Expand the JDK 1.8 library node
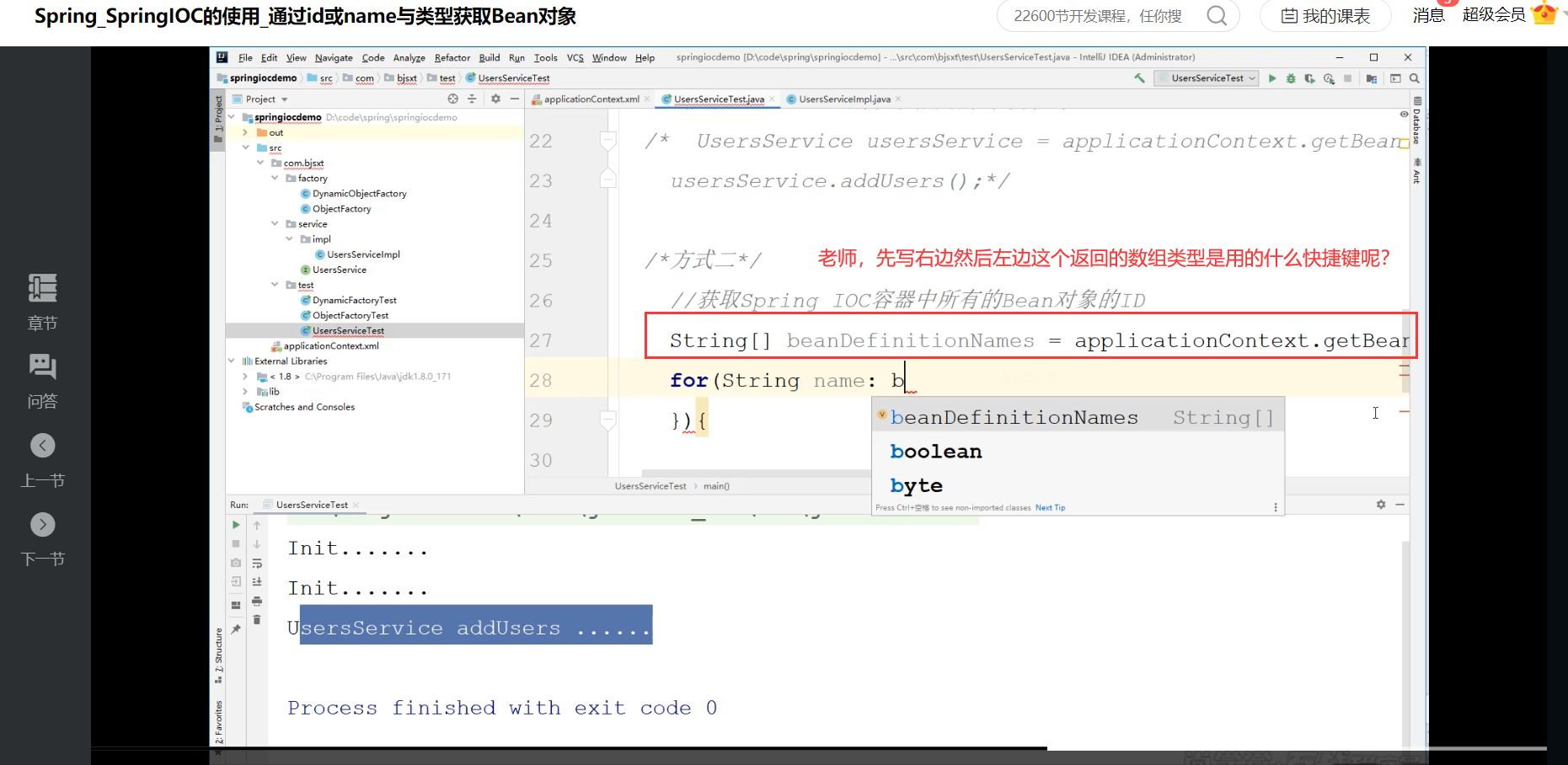 pos(245,376)
